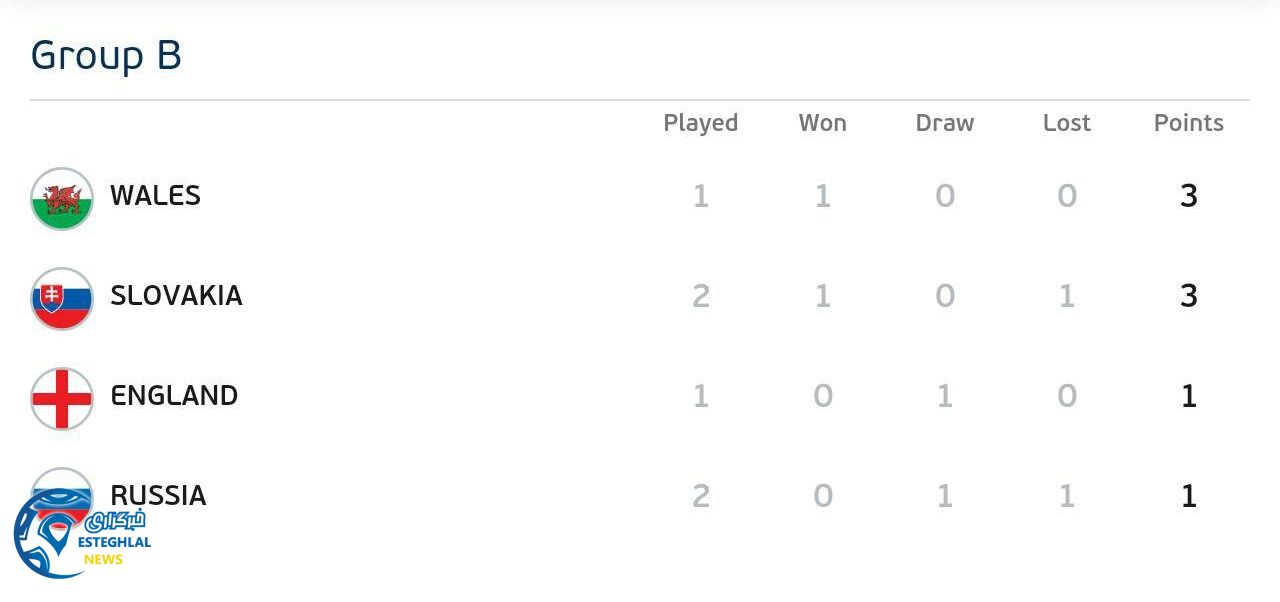The image size is (1280, 602).
Task: Click Slovakia's points value
Action: (x=1188, y=296)
